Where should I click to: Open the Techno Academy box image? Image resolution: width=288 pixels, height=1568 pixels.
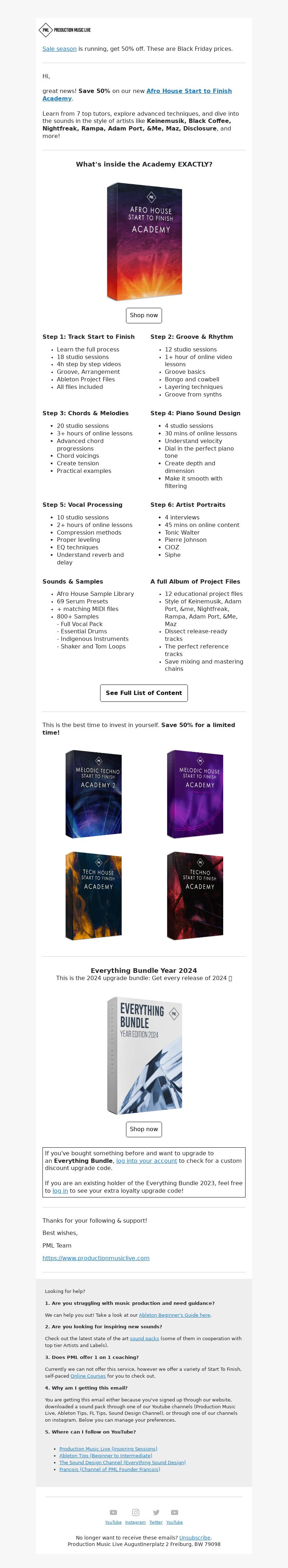point(195,895)
